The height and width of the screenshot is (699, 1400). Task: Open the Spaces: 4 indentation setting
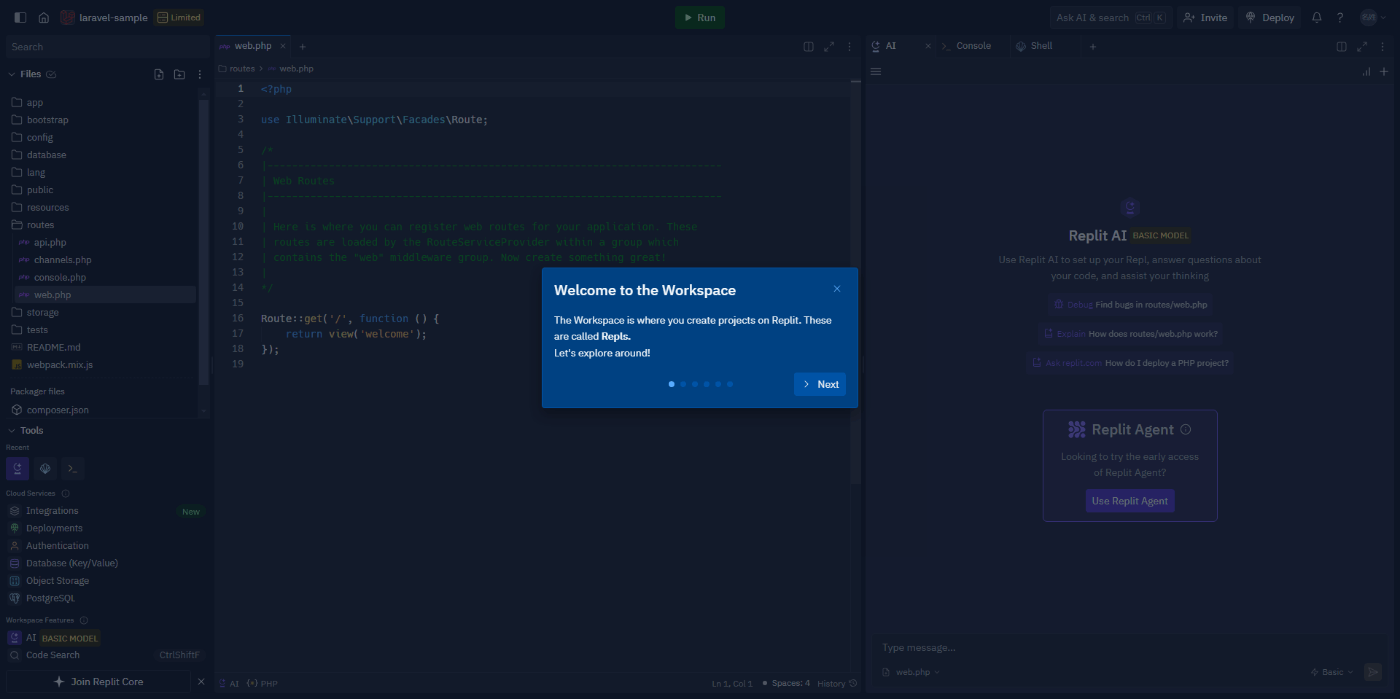786,683
